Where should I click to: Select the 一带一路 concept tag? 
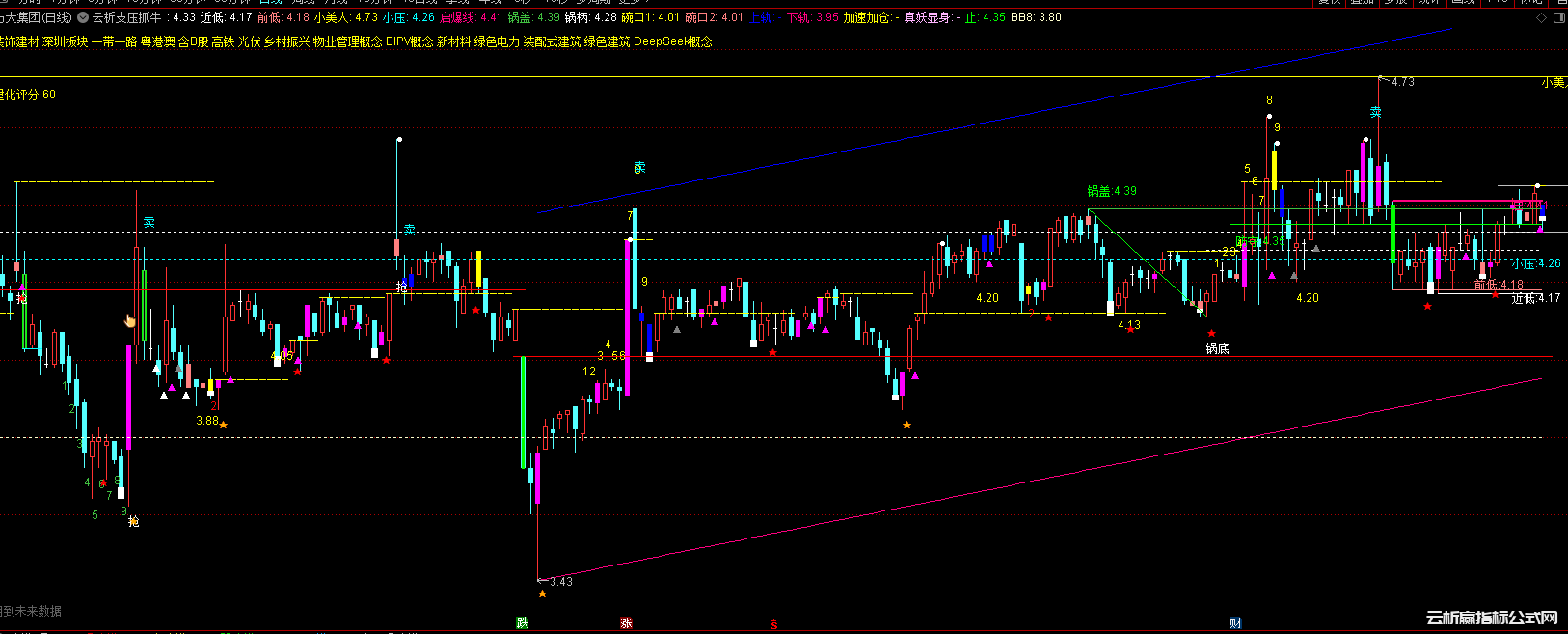114,41
